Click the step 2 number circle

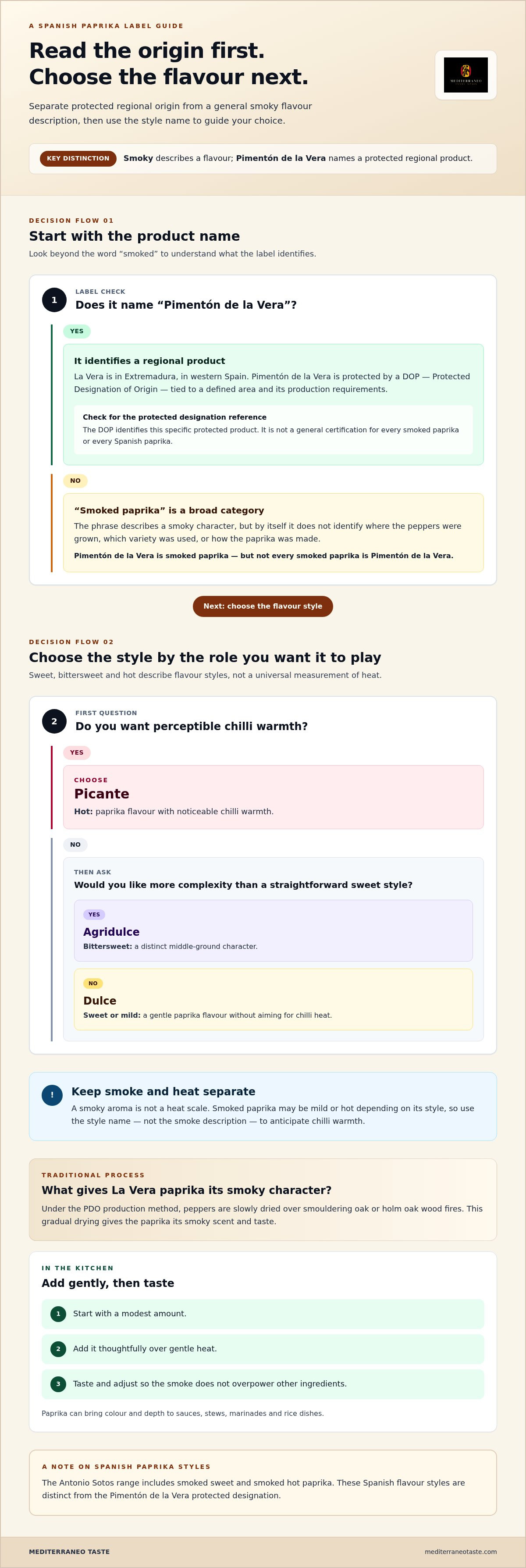(x=54, y=721)
